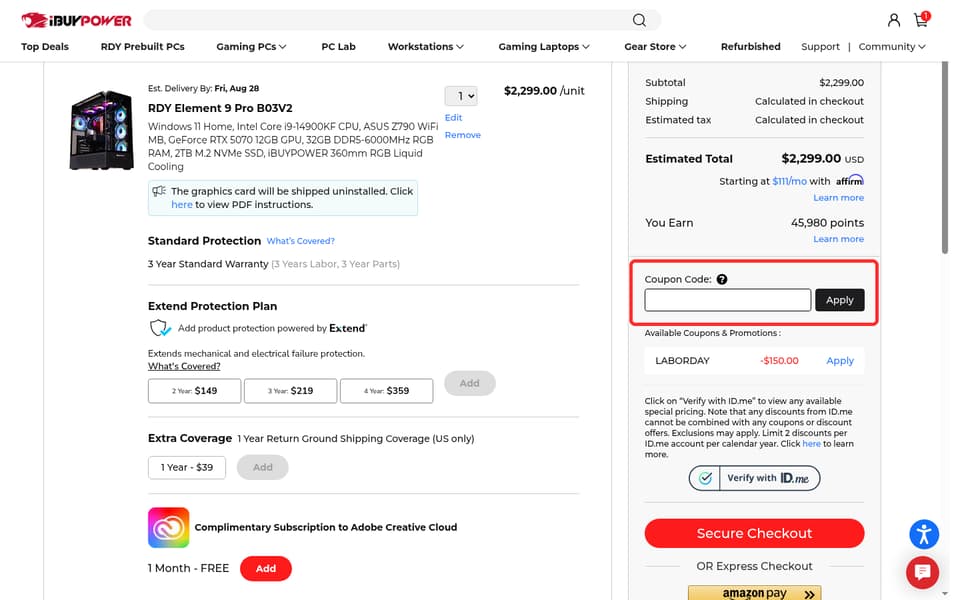
Task: Select the 2 Year $149 protection plan
Action: pyautogui.click(x=194, y=391)
